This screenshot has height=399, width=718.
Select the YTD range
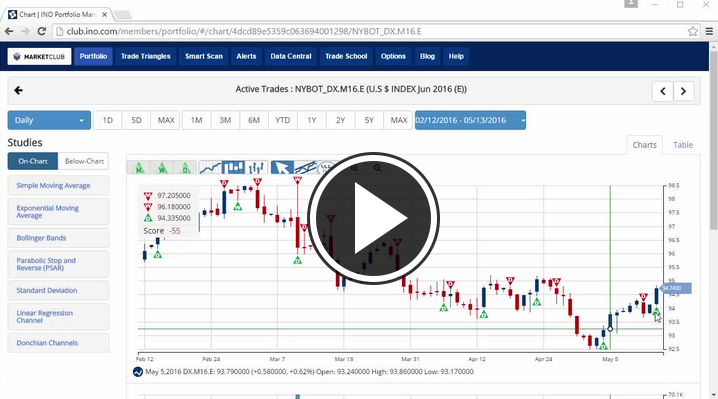coord(283,120)
